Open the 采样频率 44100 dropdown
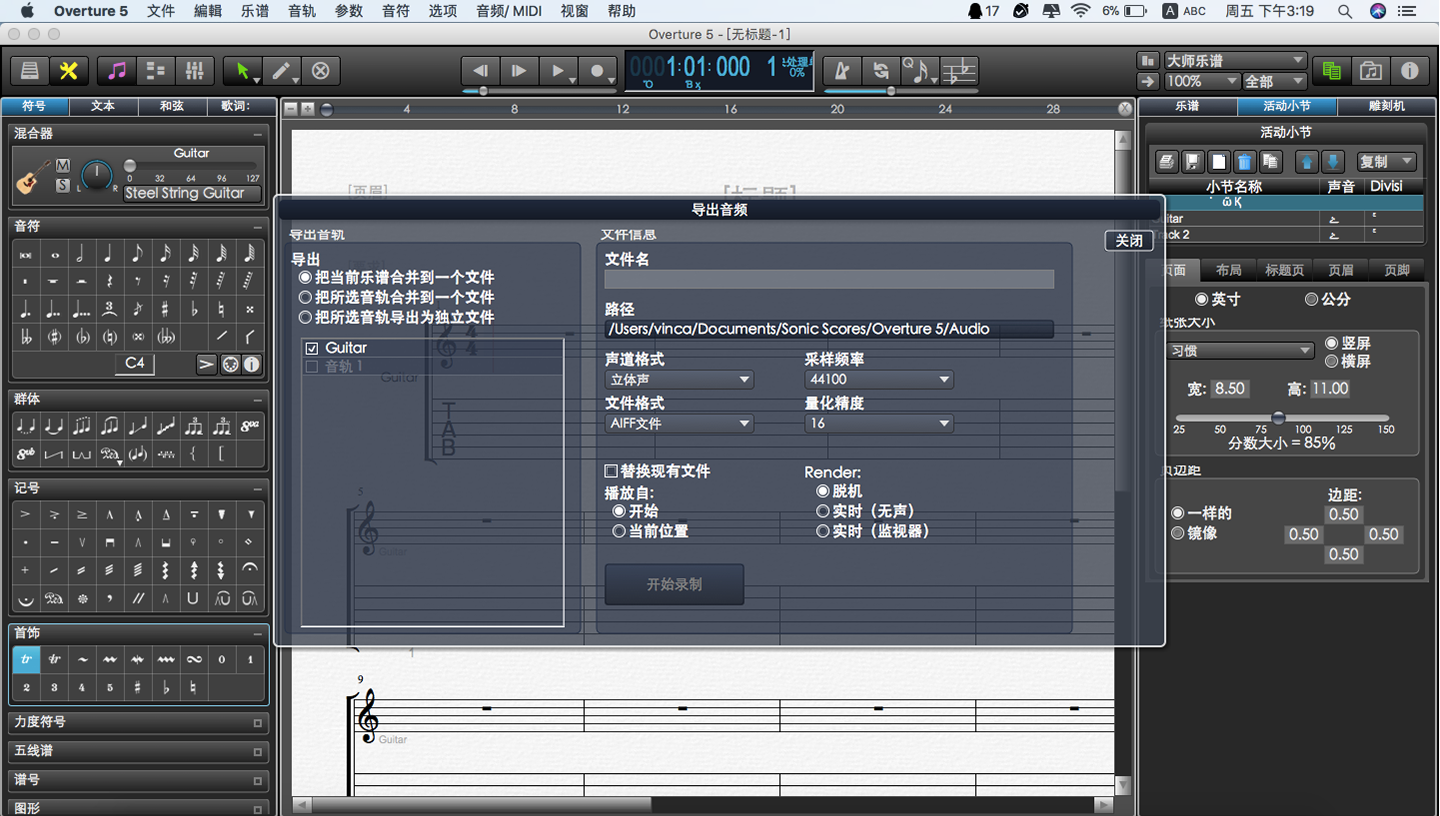1440x816 pixels. click(879, 379)
